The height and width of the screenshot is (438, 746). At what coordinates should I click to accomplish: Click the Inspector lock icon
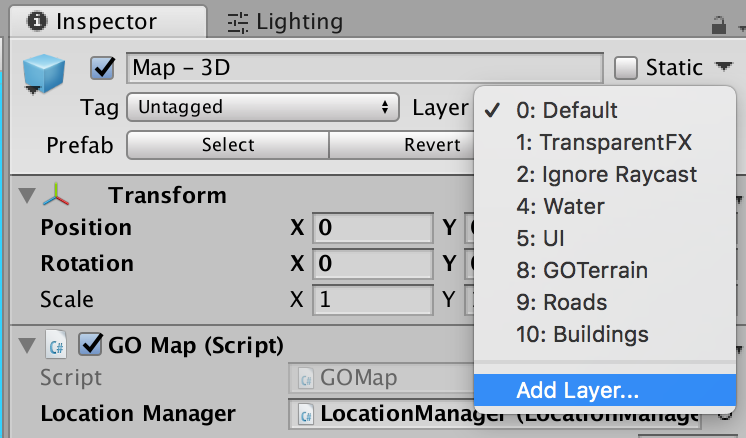click(x=718, y=25)
